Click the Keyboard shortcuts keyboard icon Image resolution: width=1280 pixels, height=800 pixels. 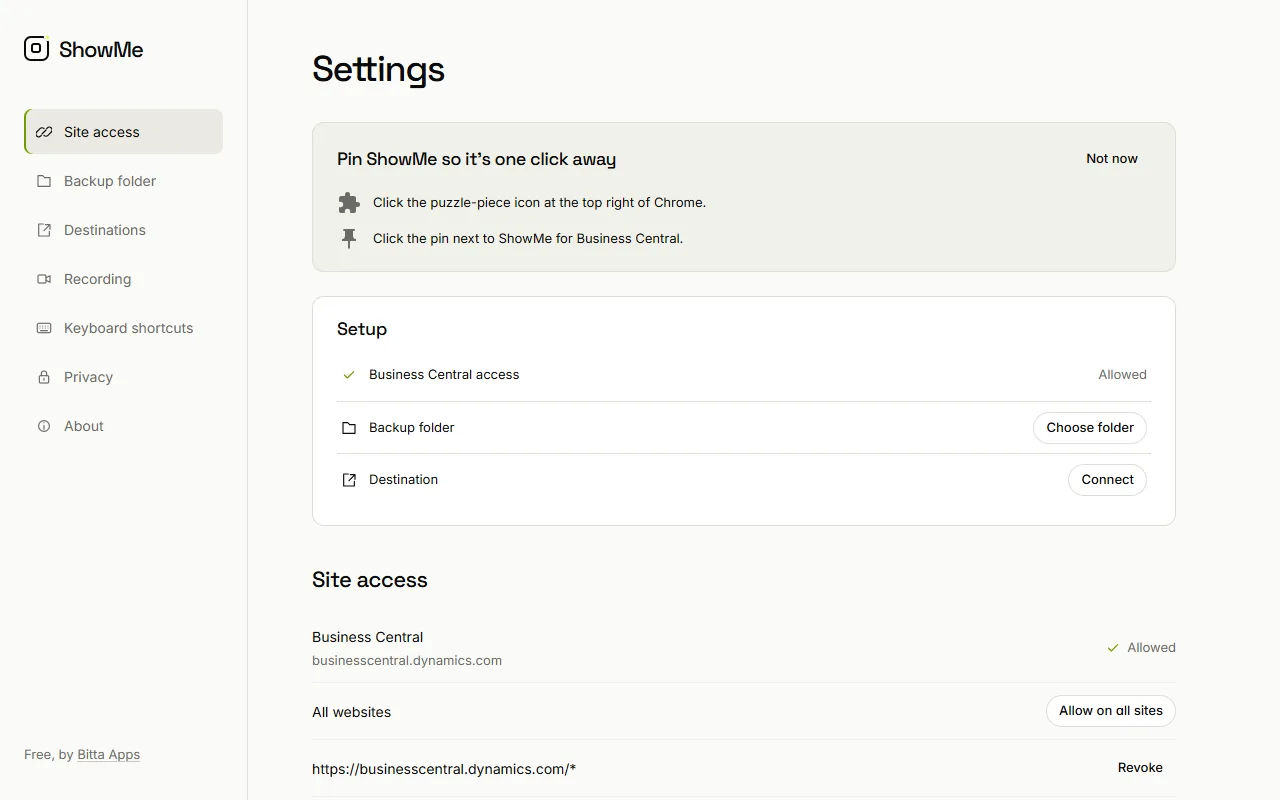[x=44, y=328]
